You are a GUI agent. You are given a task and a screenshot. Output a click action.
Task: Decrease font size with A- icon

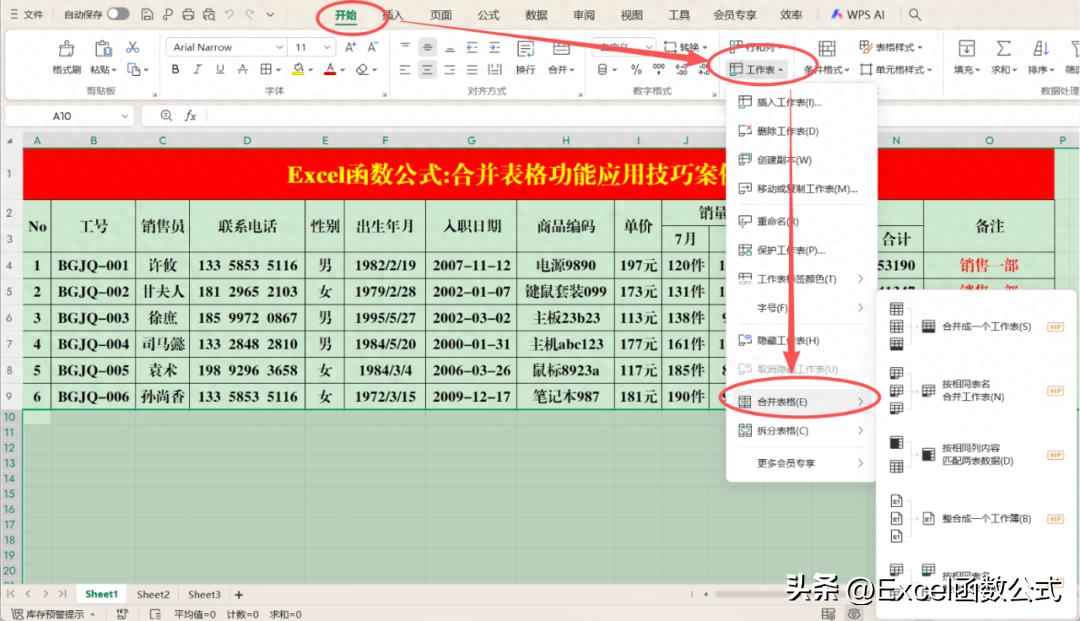373,47
